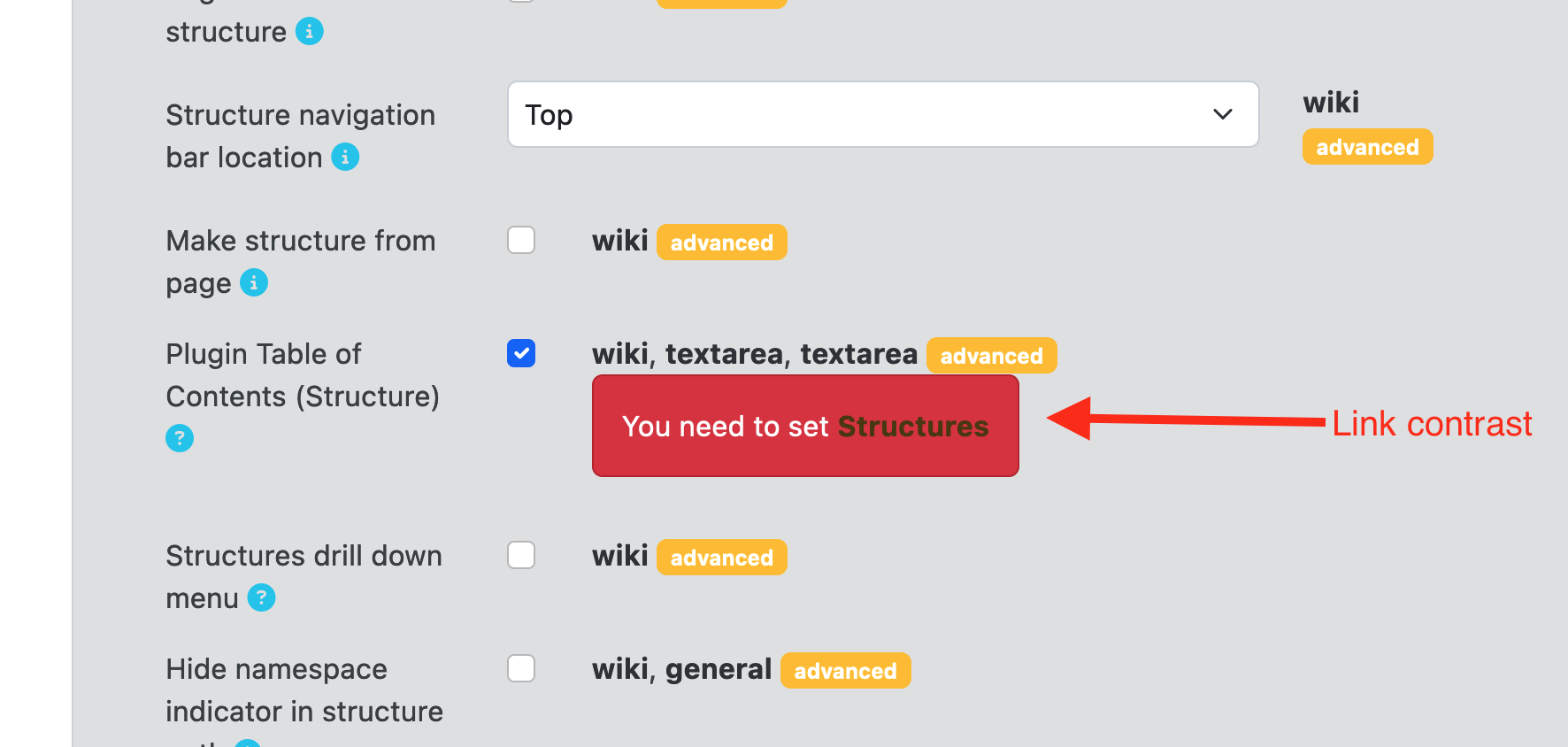Click advanced badge after wiki, textarea, textarea
The image size is (1568, 747).
click(991, 356)
